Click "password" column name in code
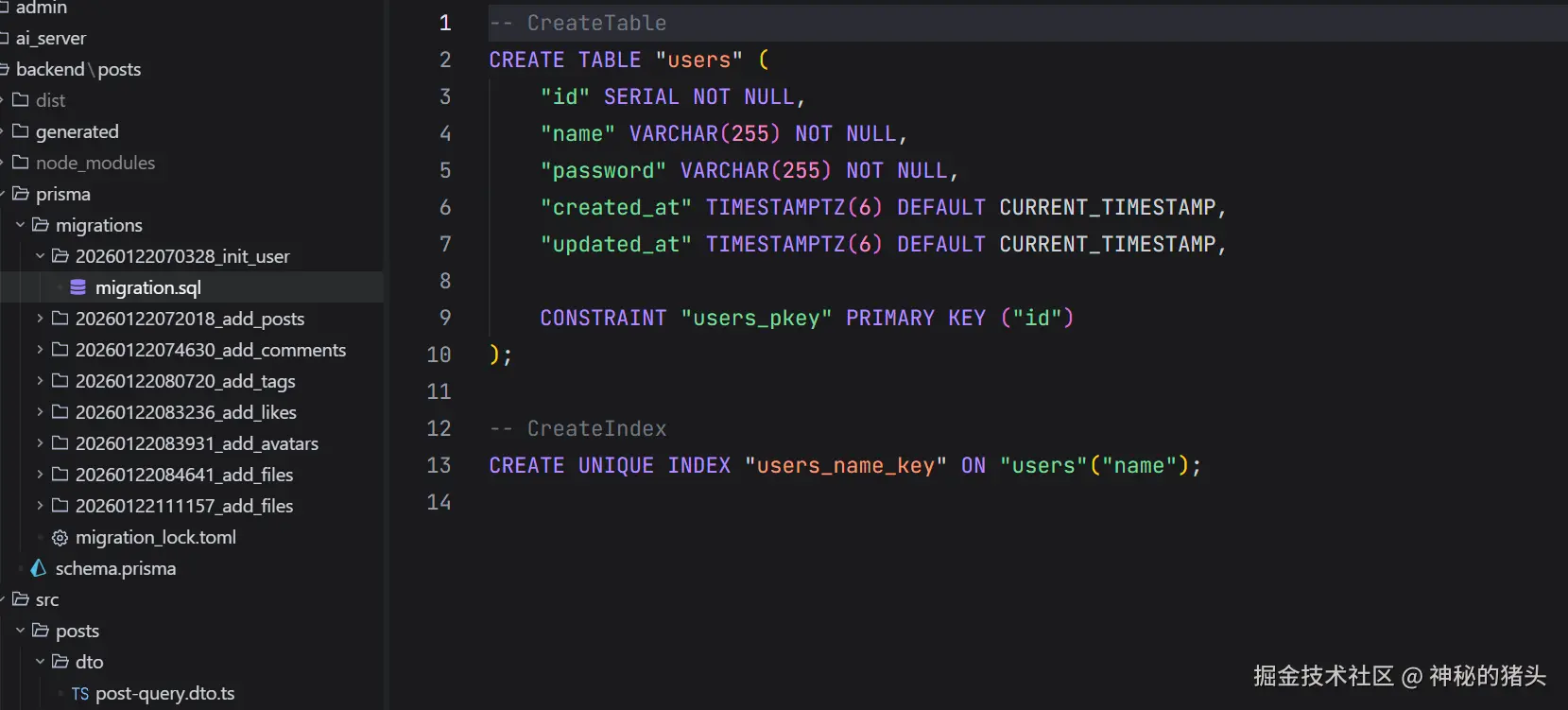 pos(603,170)
